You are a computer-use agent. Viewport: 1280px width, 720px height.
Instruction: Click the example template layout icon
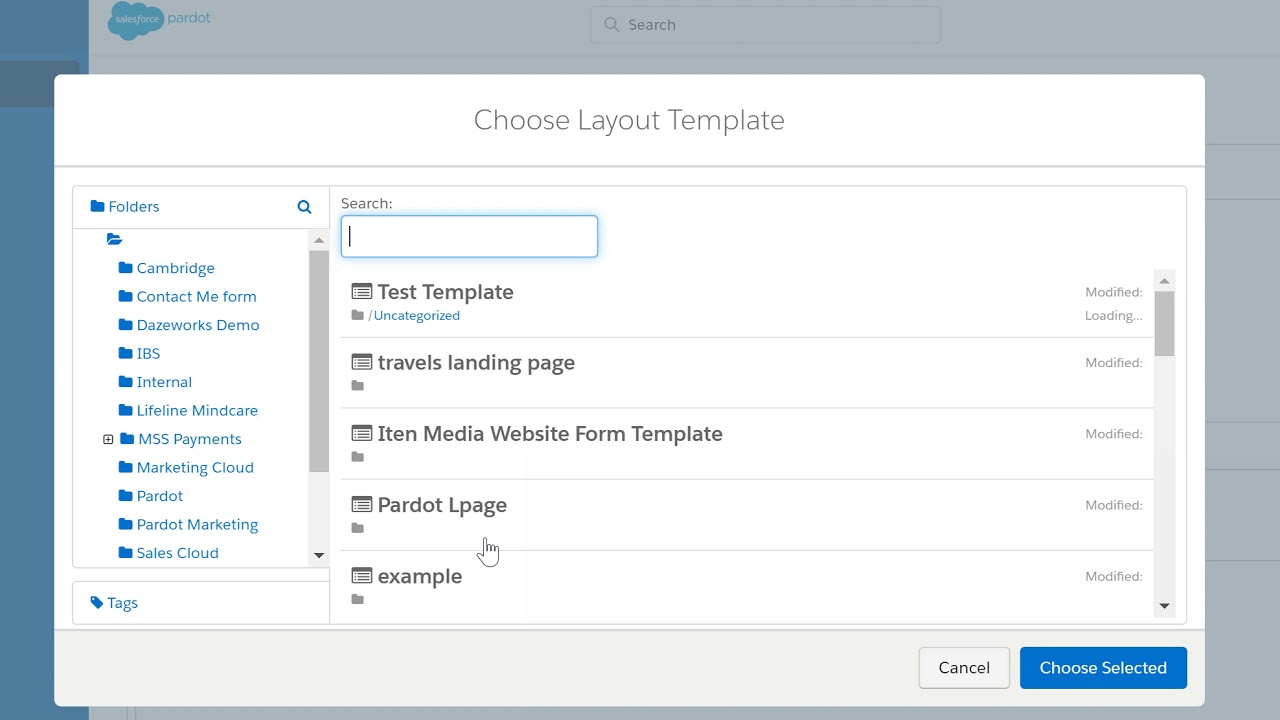coord(362,576)
